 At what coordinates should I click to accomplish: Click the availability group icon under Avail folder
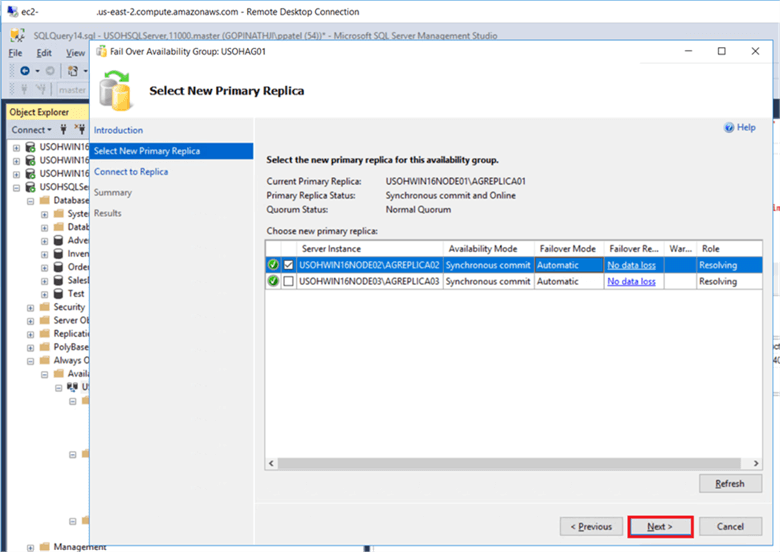coord(72,387)
